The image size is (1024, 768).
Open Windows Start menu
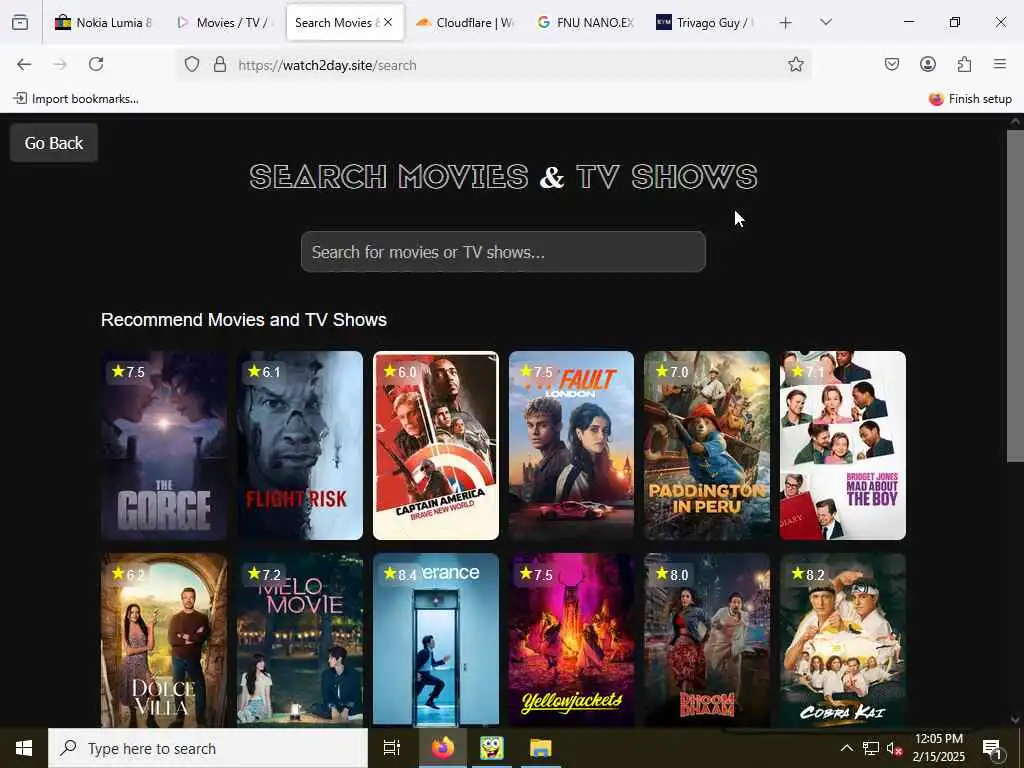click(x=24, y=748)
